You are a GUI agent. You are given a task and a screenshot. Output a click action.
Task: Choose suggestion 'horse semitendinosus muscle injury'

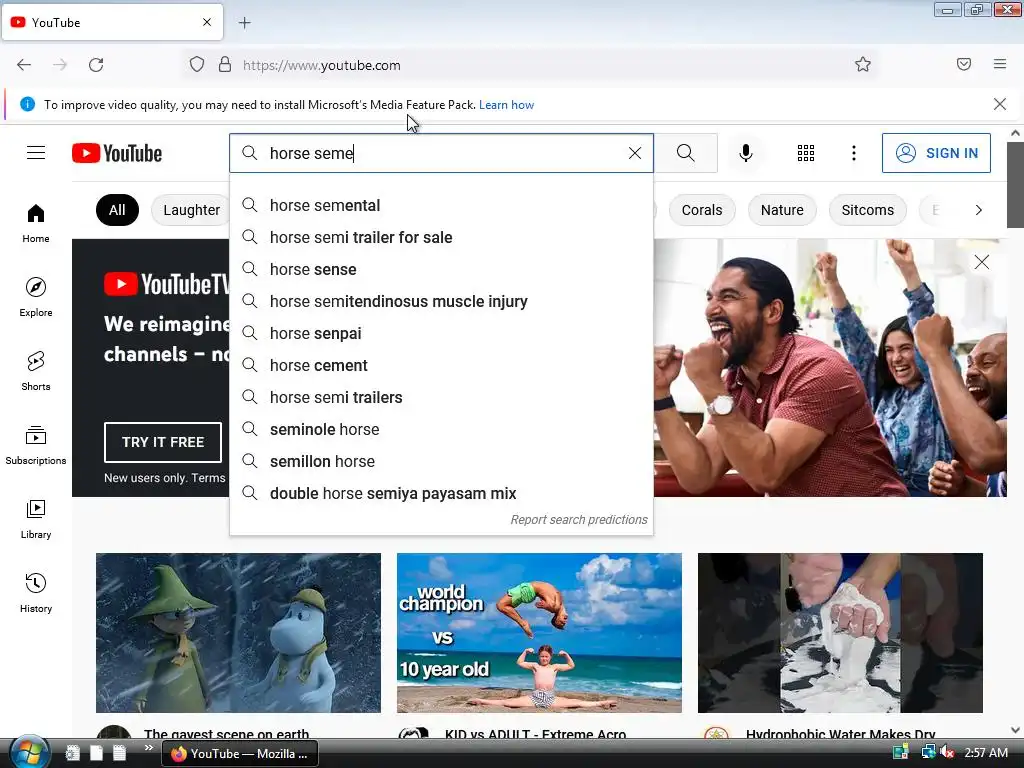(x=441, y=301)
